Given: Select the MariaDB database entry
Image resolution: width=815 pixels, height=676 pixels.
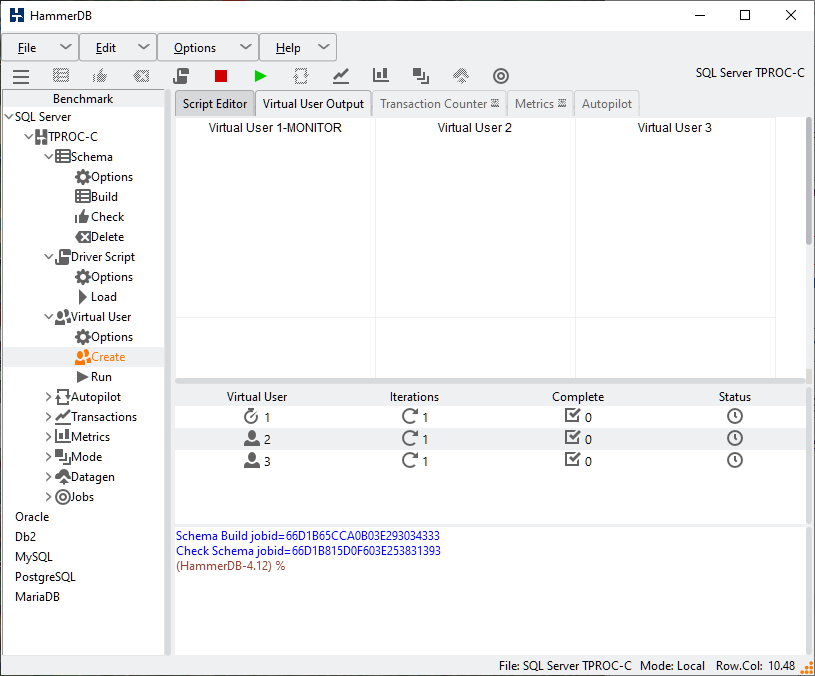Looking at the screenshot, I should tap(37, 597).
